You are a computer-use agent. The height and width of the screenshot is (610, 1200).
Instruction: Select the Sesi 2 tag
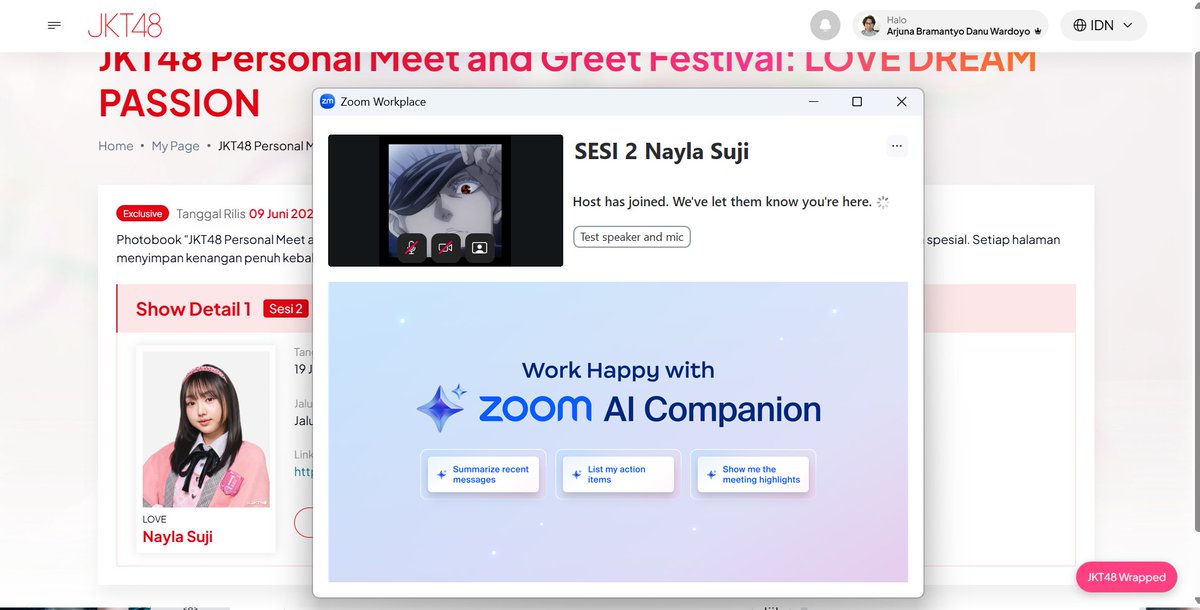[x=285, y=309]
